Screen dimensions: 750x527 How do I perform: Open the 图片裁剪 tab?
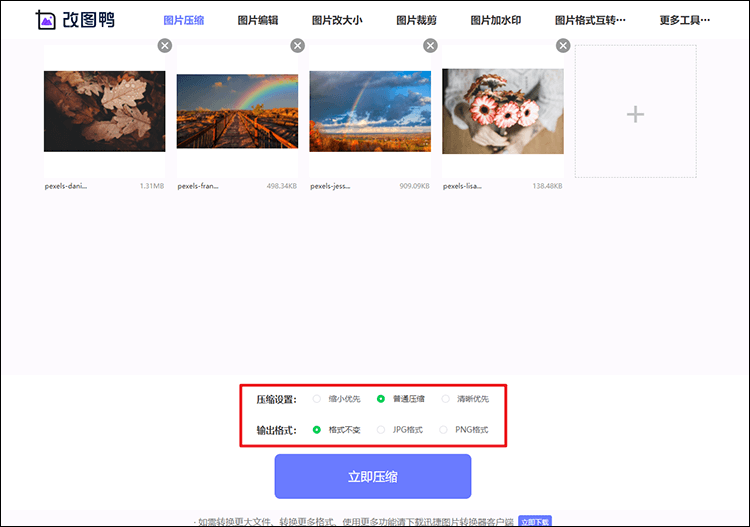[x=416, y=20]
